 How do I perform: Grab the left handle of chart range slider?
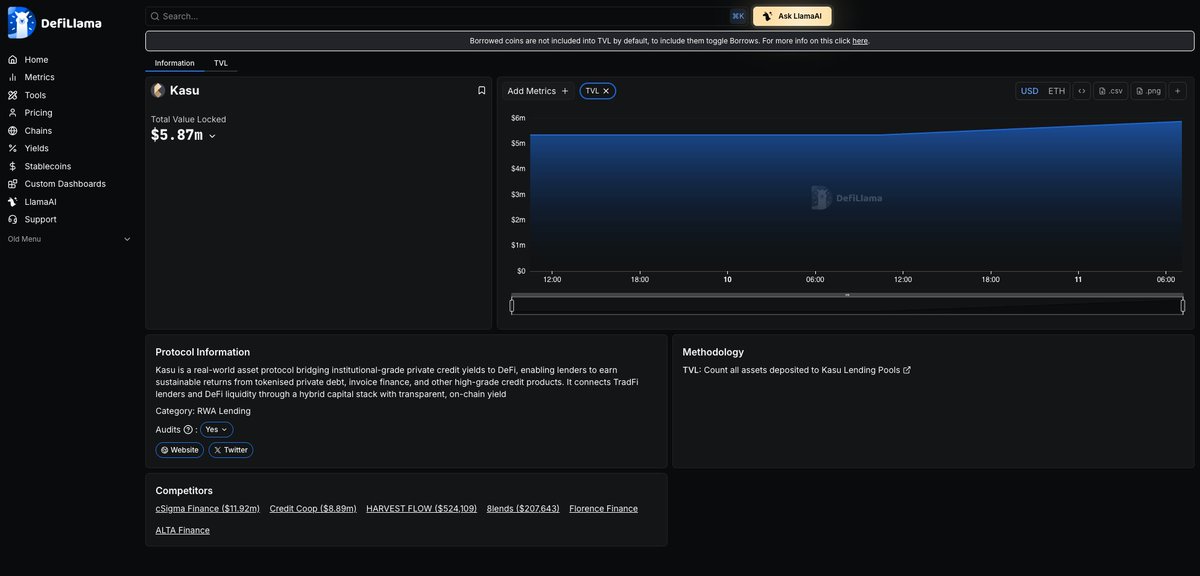point(512,306)
